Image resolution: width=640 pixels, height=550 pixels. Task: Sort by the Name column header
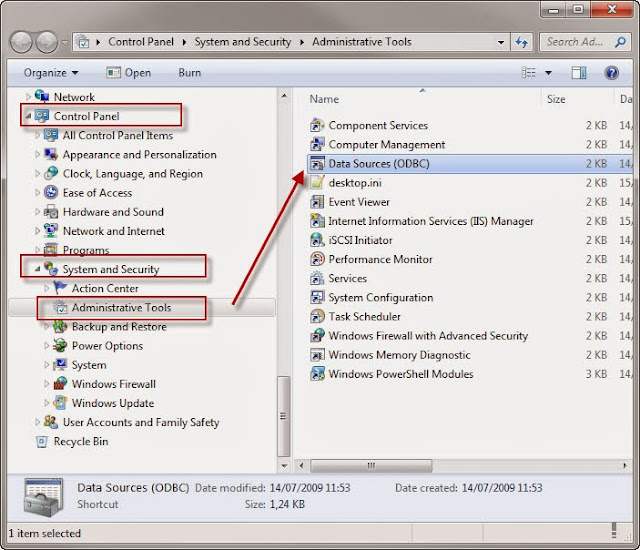(324, 99)
